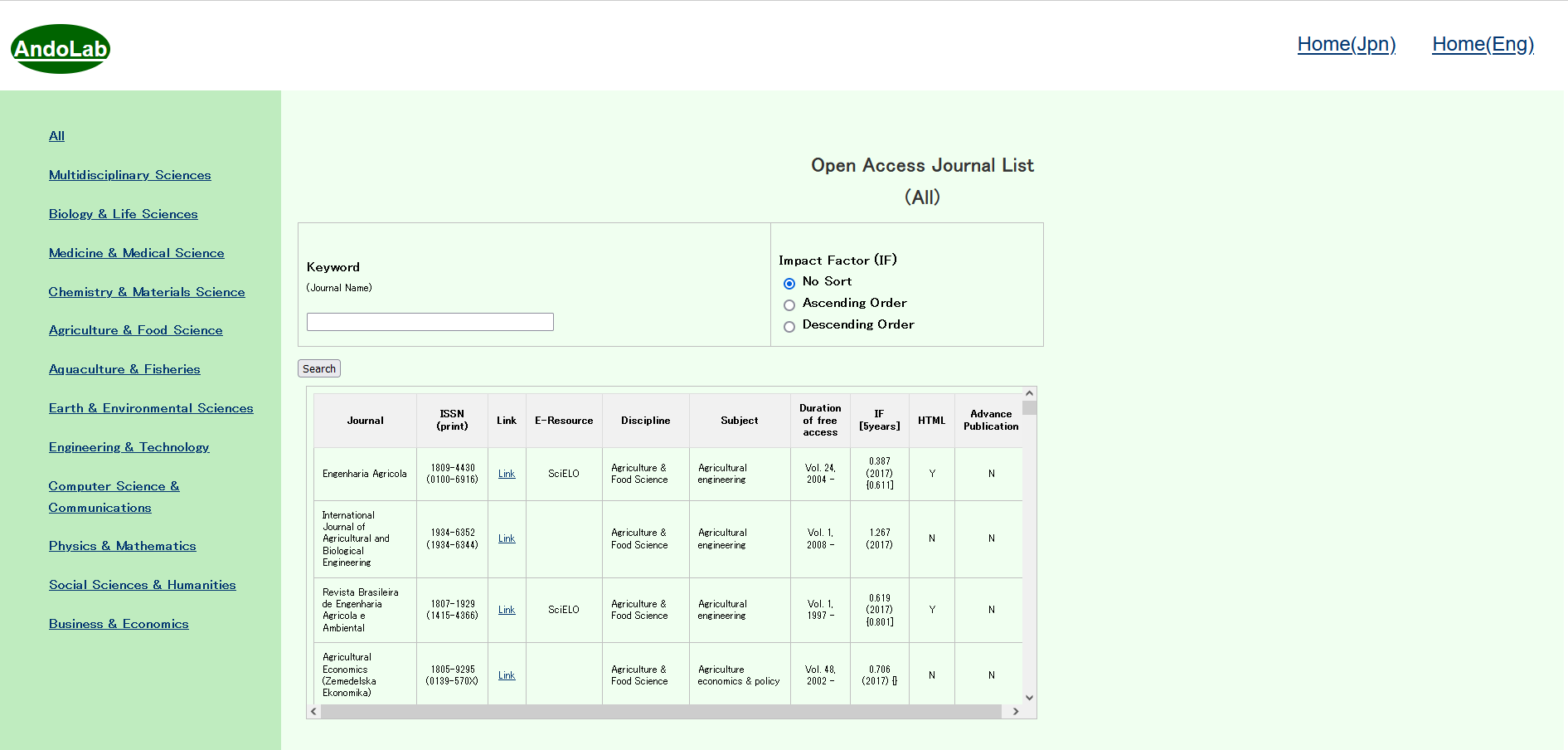Screen dimensions: 1568x750
Task: Select Descending Order sorting option
Action: [789, 327]
